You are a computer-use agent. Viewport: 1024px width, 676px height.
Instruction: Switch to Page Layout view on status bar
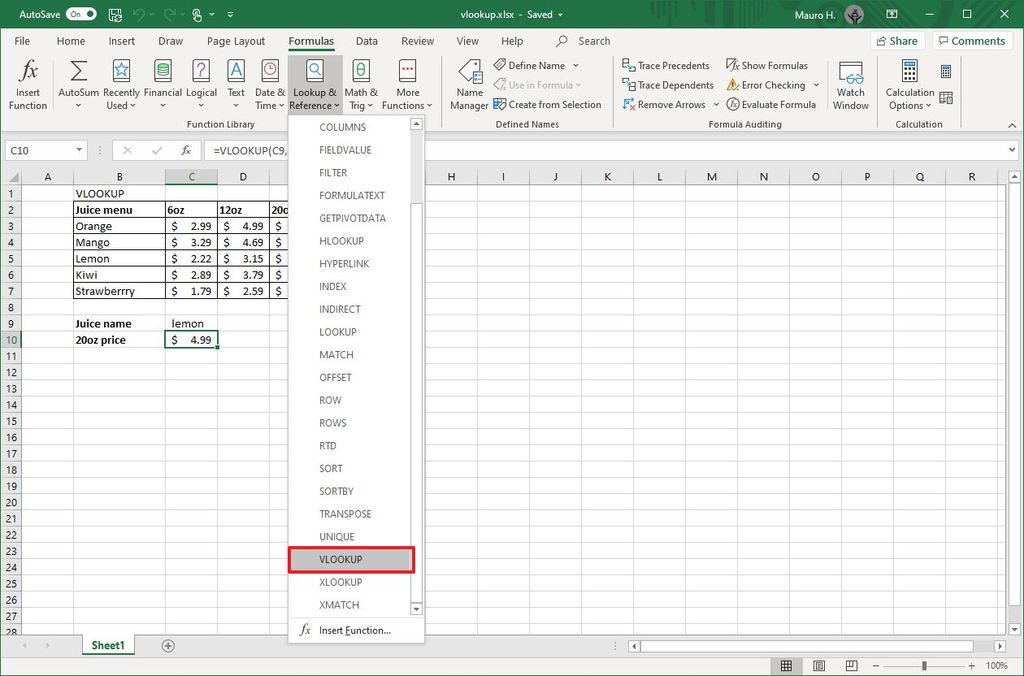818,665
